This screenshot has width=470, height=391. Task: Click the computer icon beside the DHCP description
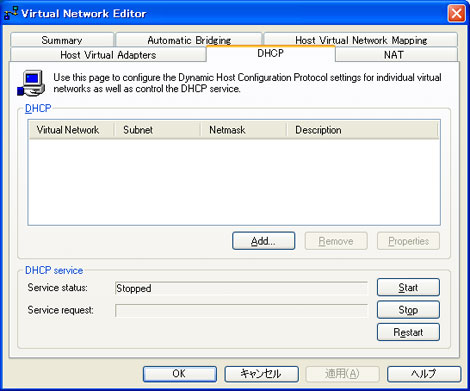31,83
